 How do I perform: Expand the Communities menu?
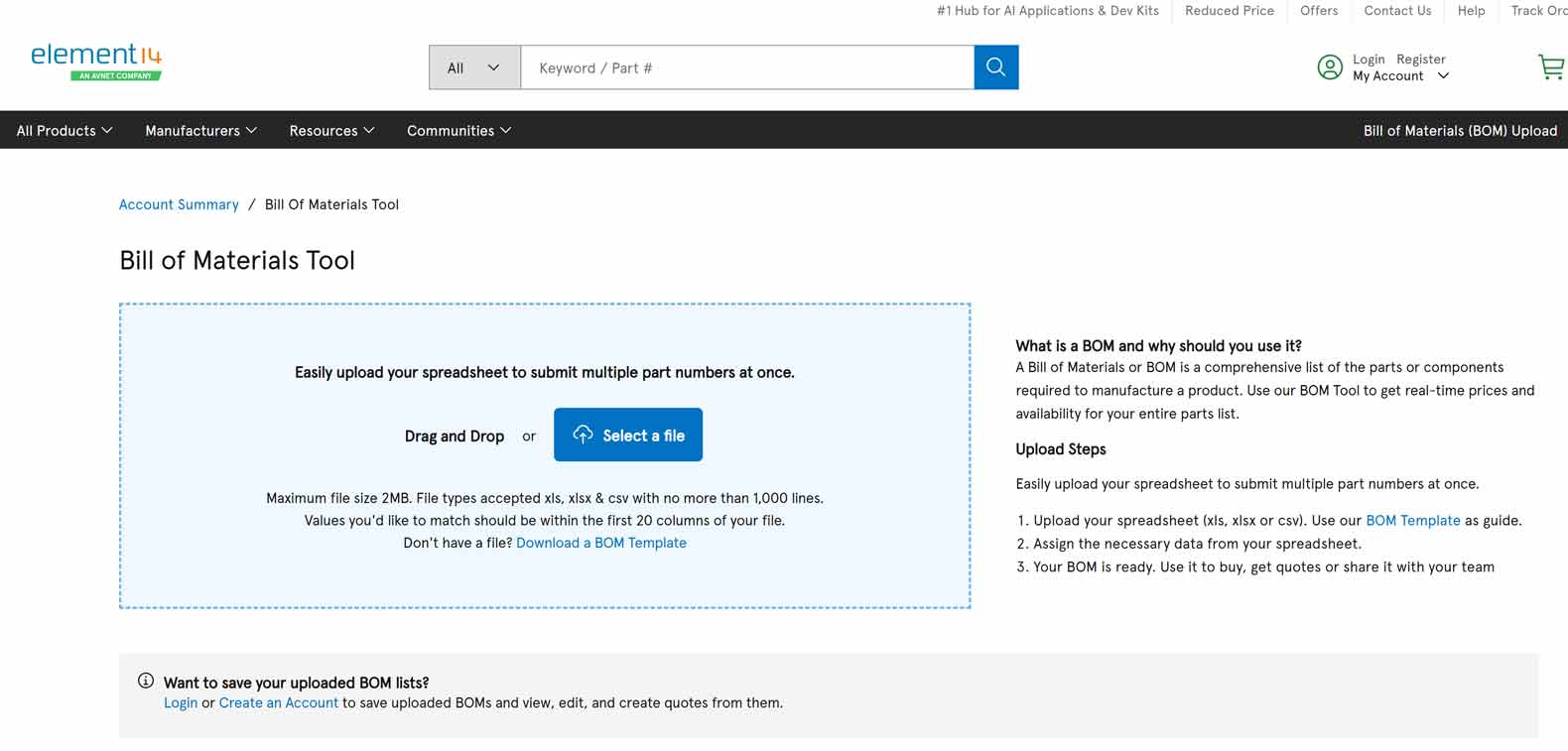(458, 130)
